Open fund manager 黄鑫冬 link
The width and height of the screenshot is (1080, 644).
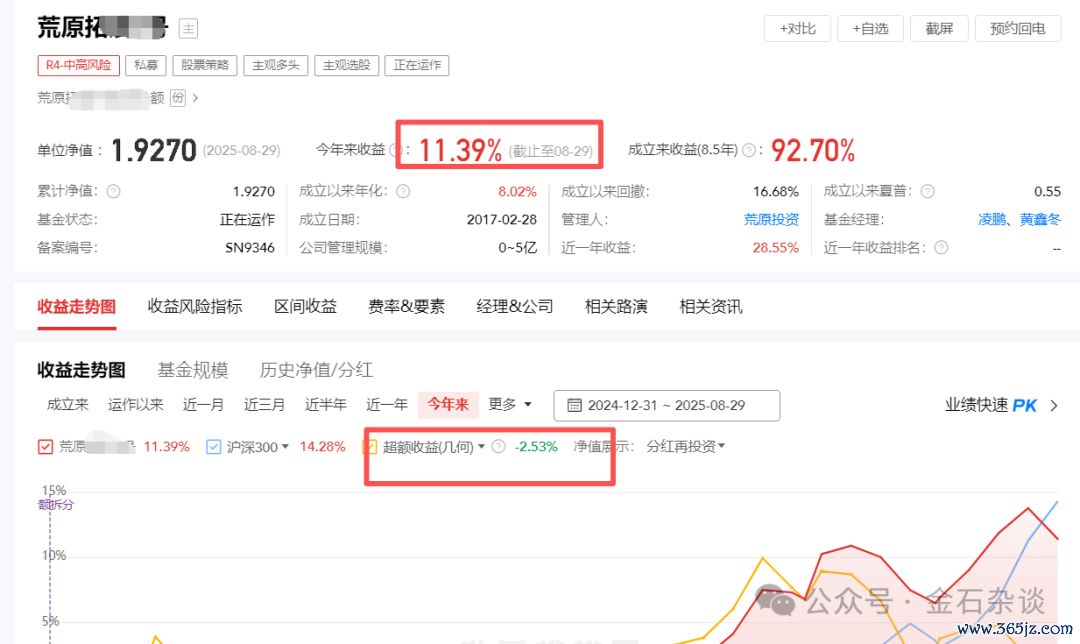(1040, 220)
